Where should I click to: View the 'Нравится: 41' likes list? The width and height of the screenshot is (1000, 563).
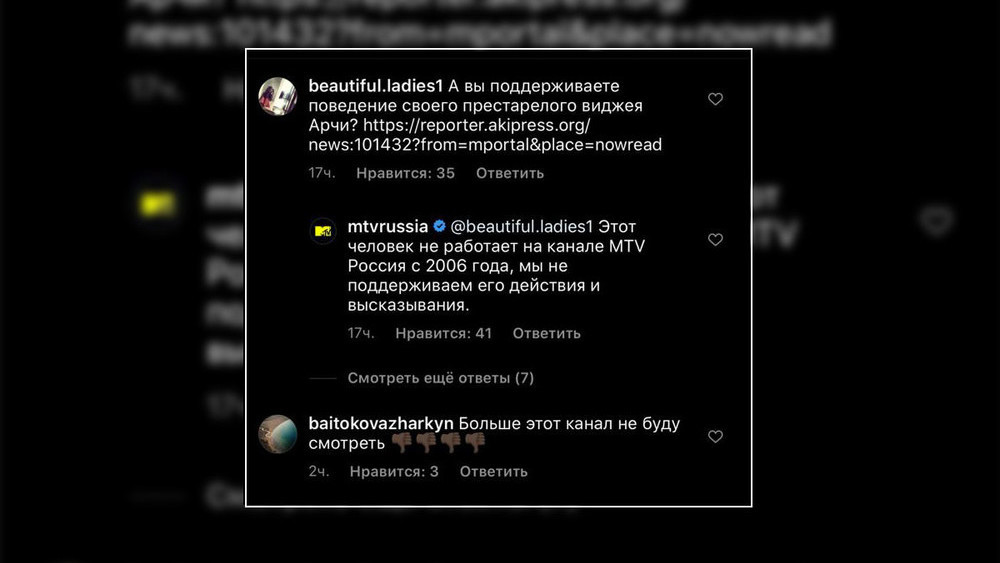(x=443, y=333)
